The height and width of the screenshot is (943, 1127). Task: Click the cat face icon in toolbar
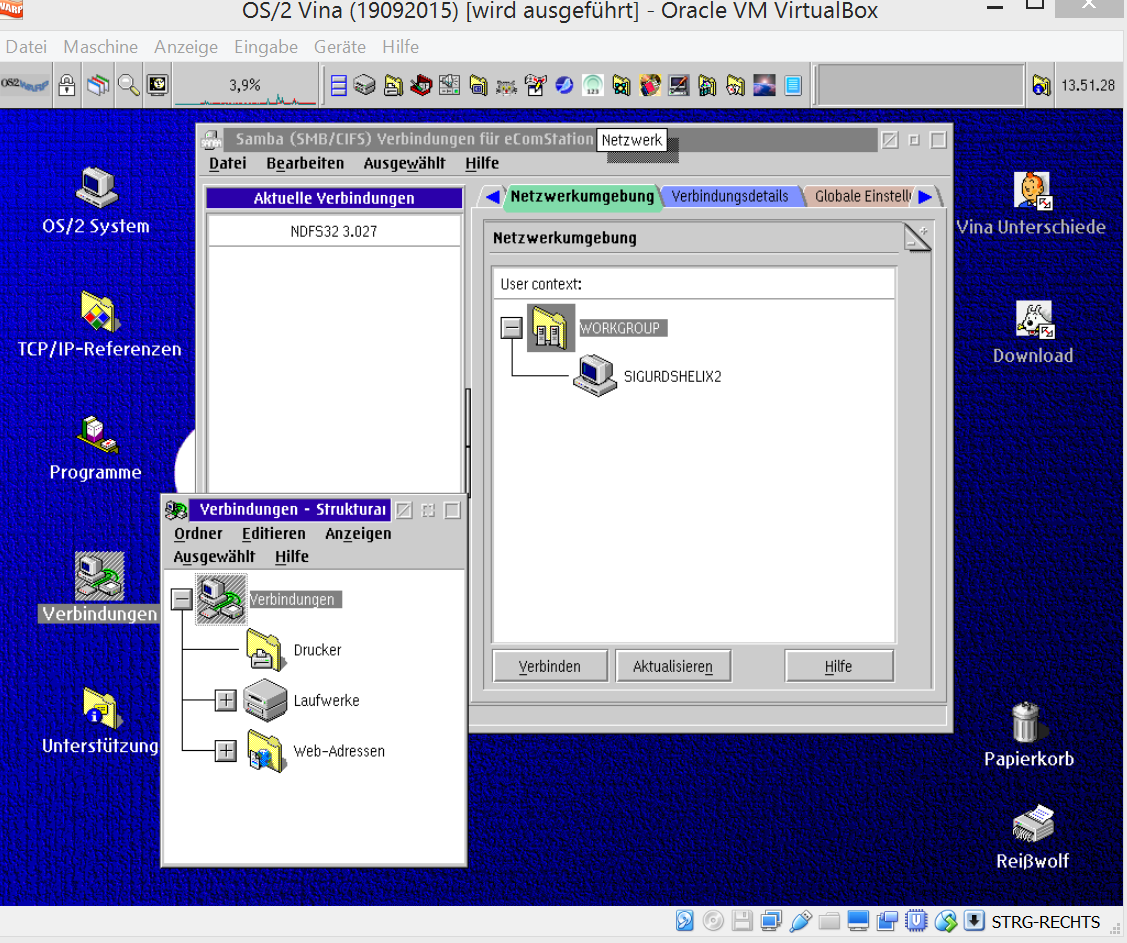tap(507, 86)
